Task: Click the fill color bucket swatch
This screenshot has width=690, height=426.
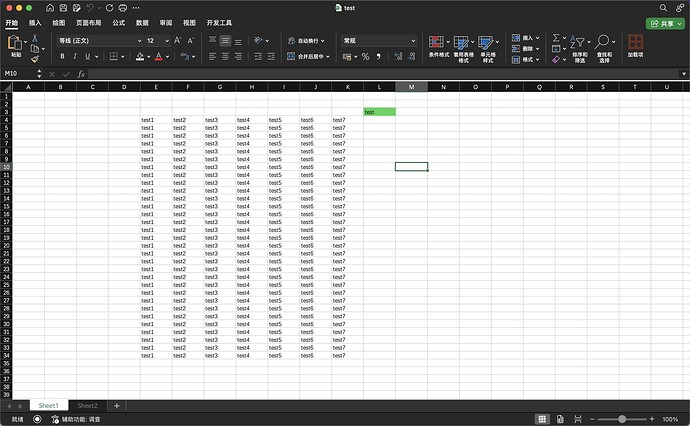Action: [x=140, y=56]
